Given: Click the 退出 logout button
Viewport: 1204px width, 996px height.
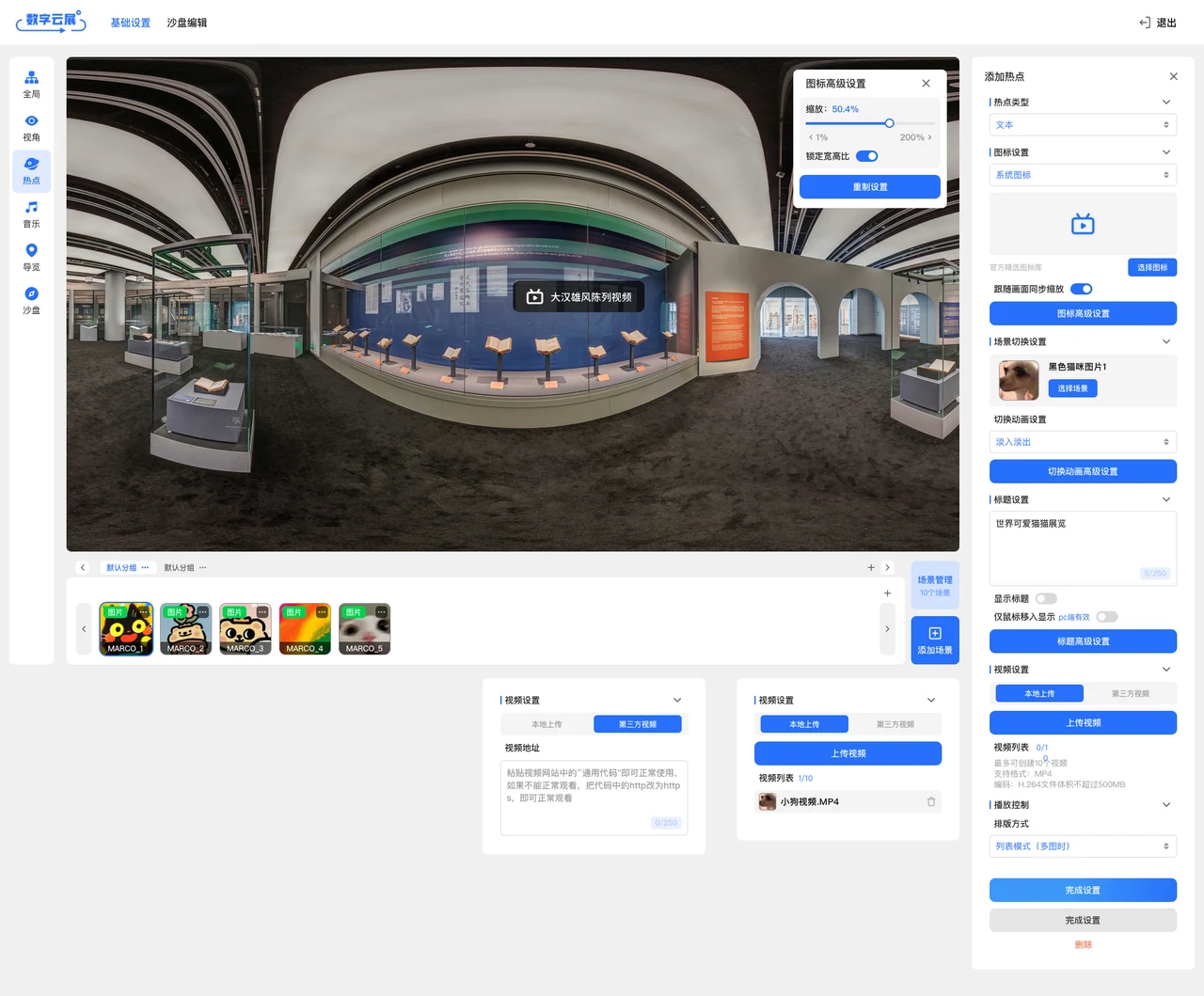Looking at the screenshot, I should pos(1158,23).
